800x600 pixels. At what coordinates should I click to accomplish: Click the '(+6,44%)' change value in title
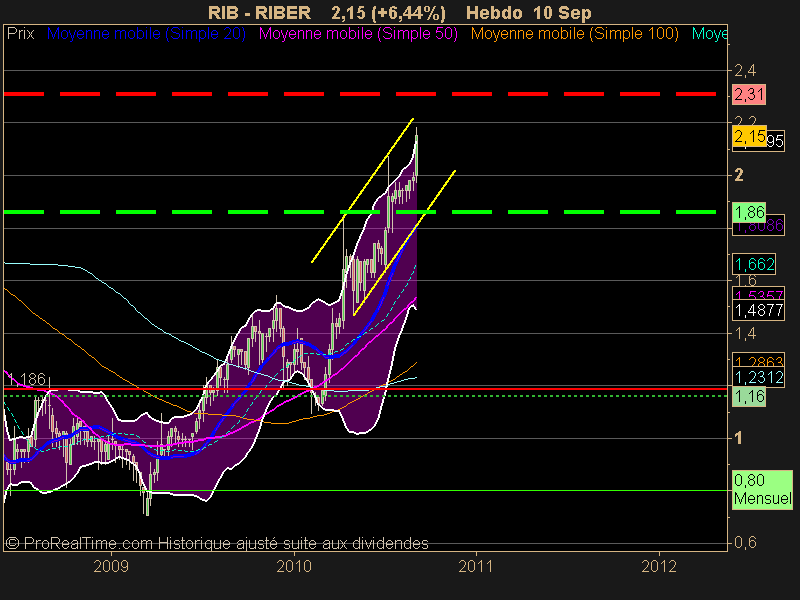[x=408, y=12]
